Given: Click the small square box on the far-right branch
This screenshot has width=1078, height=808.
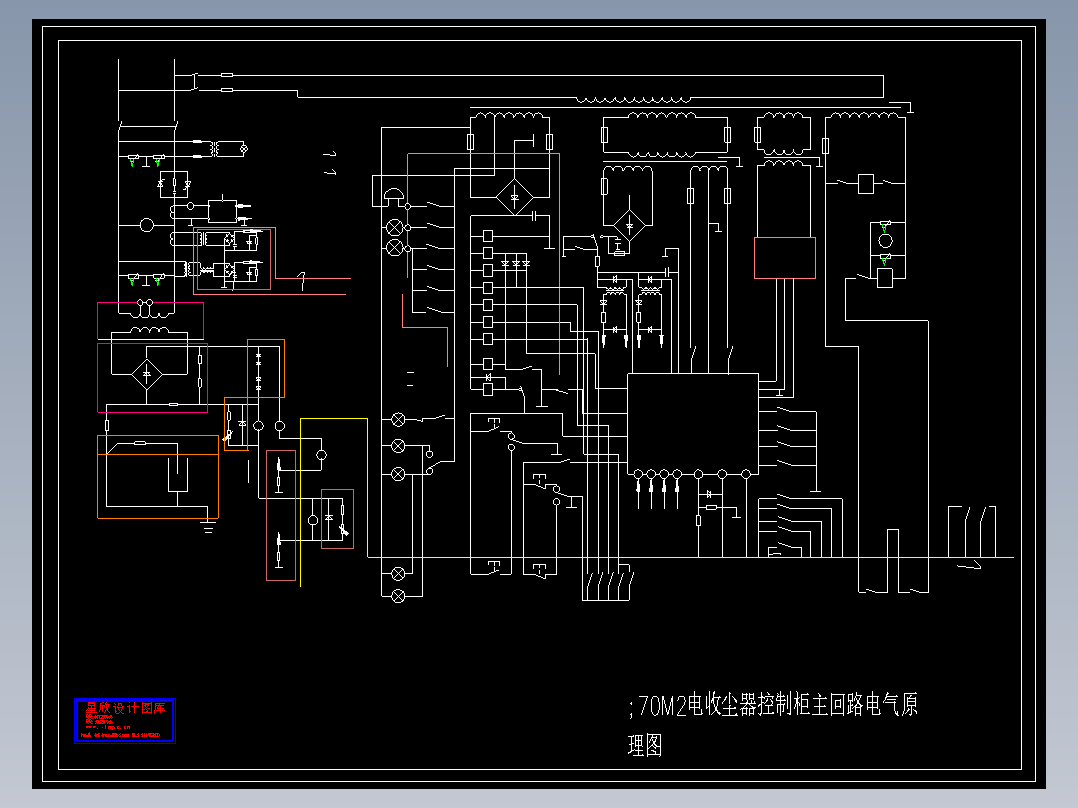Looking at the screenshot, I should [x=866, y=184].
